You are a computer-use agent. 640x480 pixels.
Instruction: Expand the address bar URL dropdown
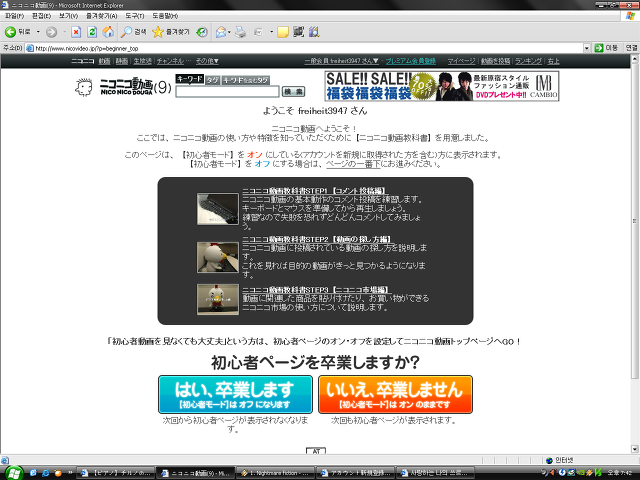(x=587, y=48)
